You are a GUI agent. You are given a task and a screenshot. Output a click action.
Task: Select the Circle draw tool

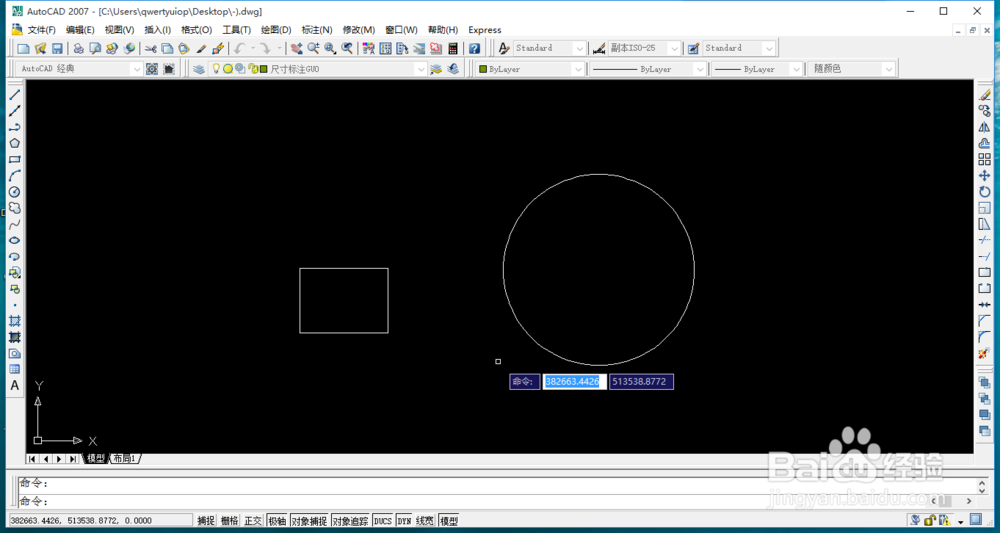tap(15, 192)
